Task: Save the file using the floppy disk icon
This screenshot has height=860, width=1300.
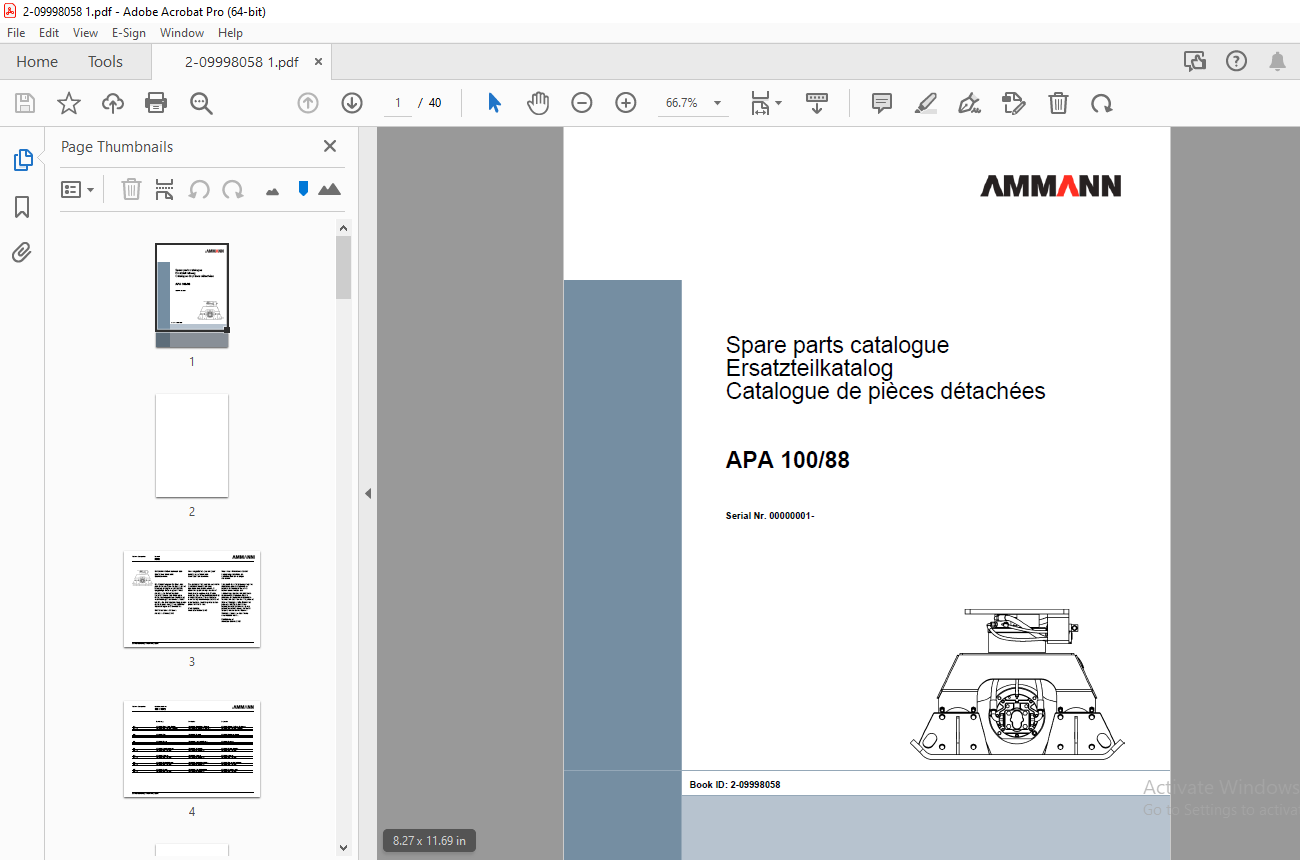Action: [x=25, y=103]
